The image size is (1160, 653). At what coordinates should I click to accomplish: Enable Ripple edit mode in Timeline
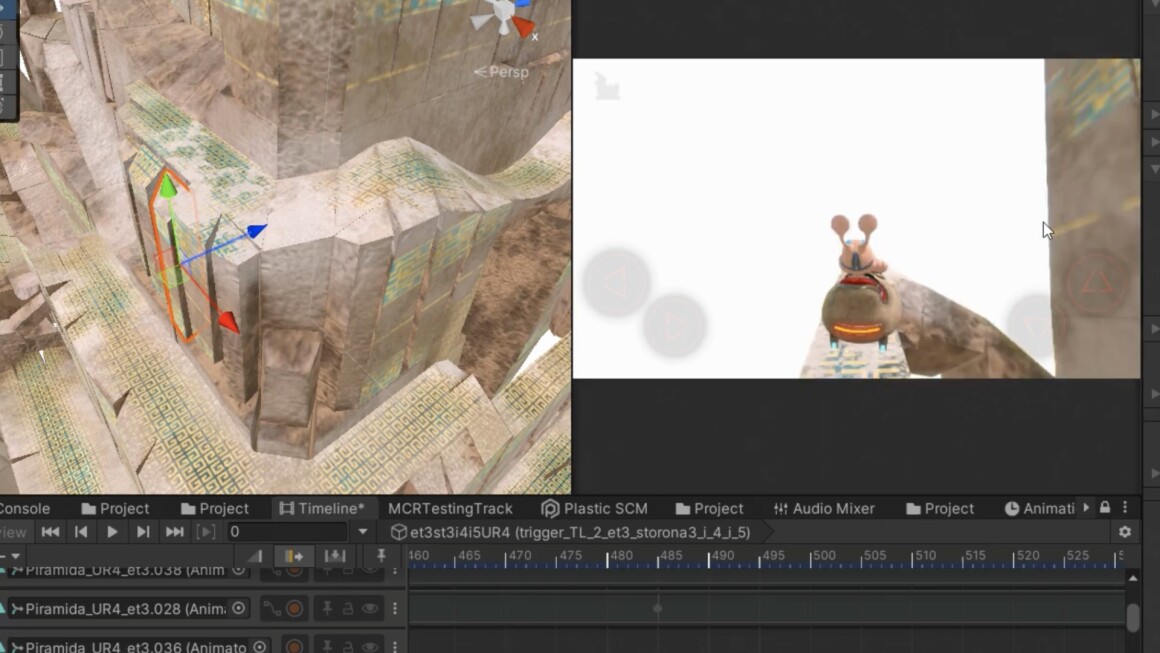tap(294, 556)
